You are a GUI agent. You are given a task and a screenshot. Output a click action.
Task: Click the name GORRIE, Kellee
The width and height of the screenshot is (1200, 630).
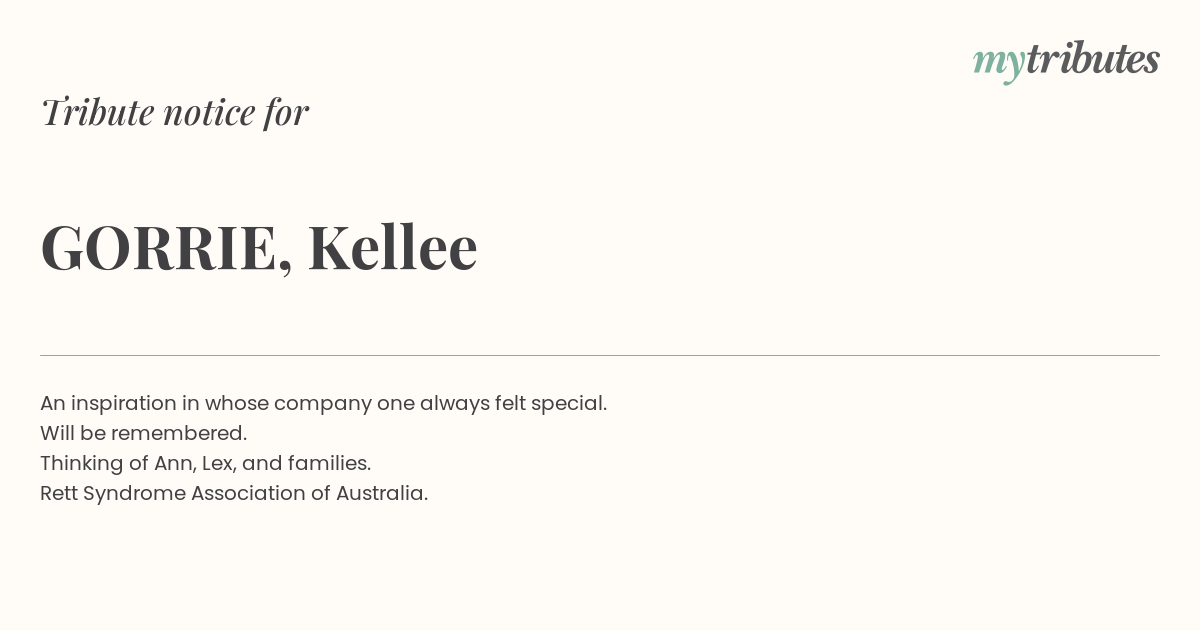[259, 247]
